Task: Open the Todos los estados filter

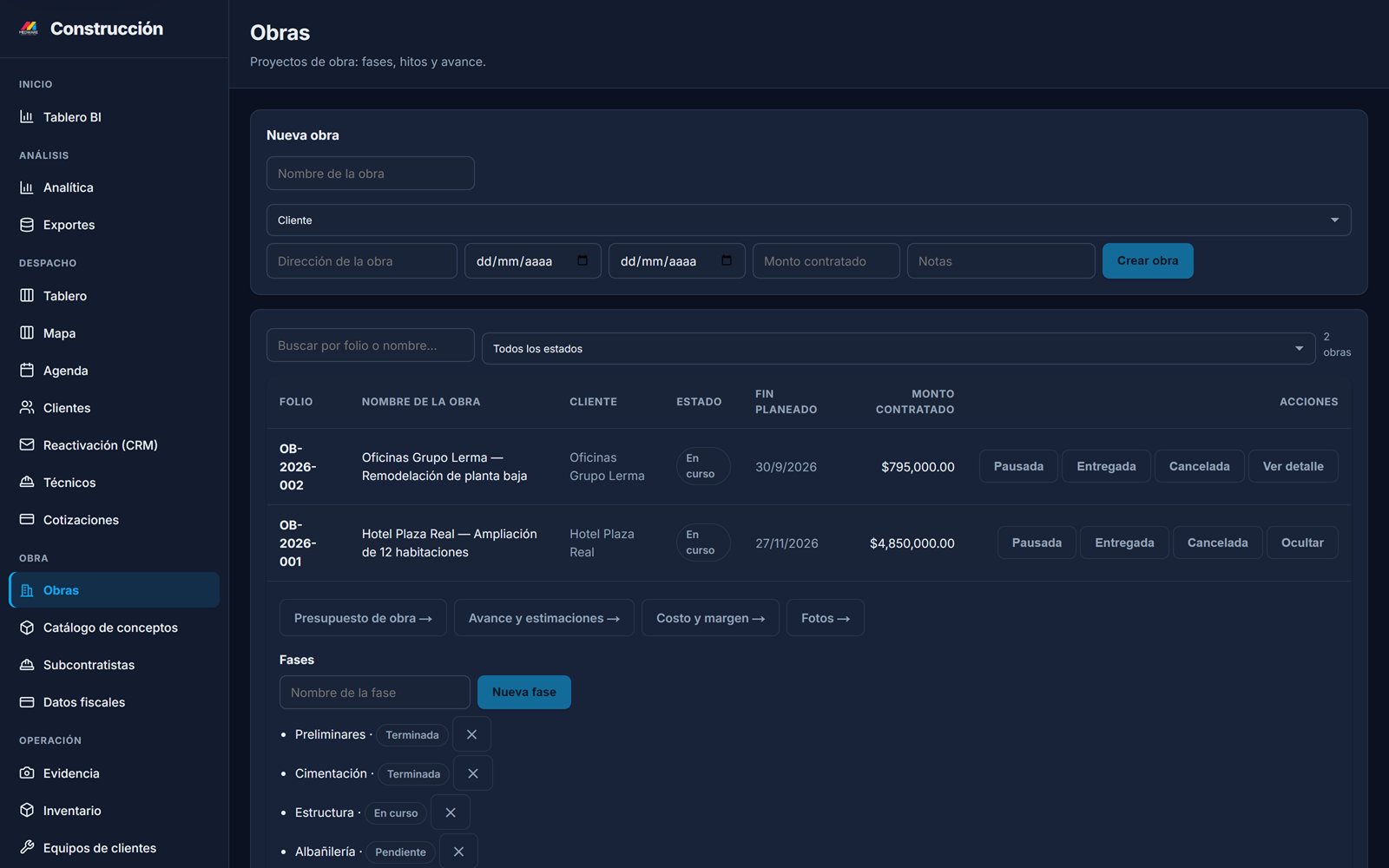Action: pyautogui.click(x=899, y=348)
